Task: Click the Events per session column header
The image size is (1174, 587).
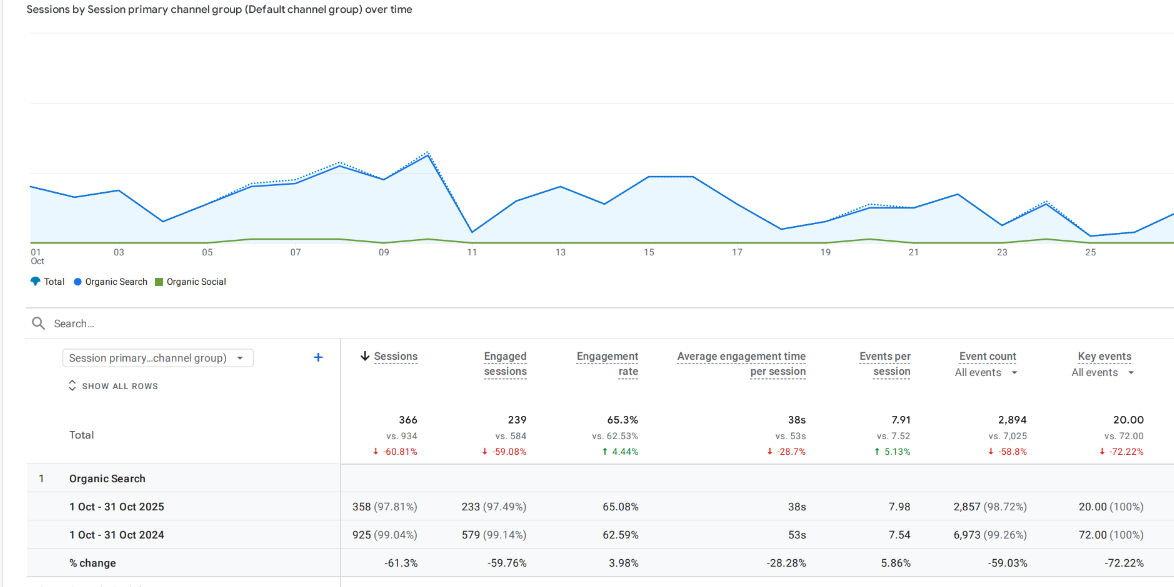Action: (x=884, y=362)
